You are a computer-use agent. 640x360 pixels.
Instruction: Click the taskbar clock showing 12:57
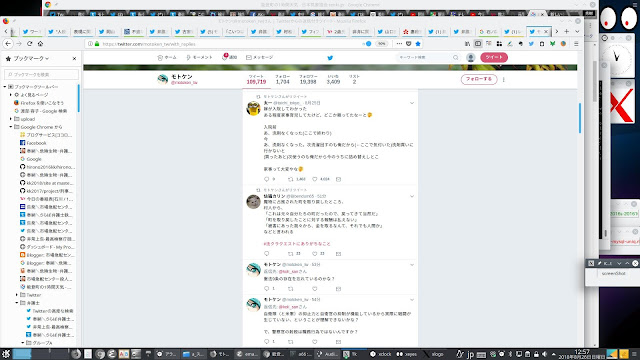point(582,354)
